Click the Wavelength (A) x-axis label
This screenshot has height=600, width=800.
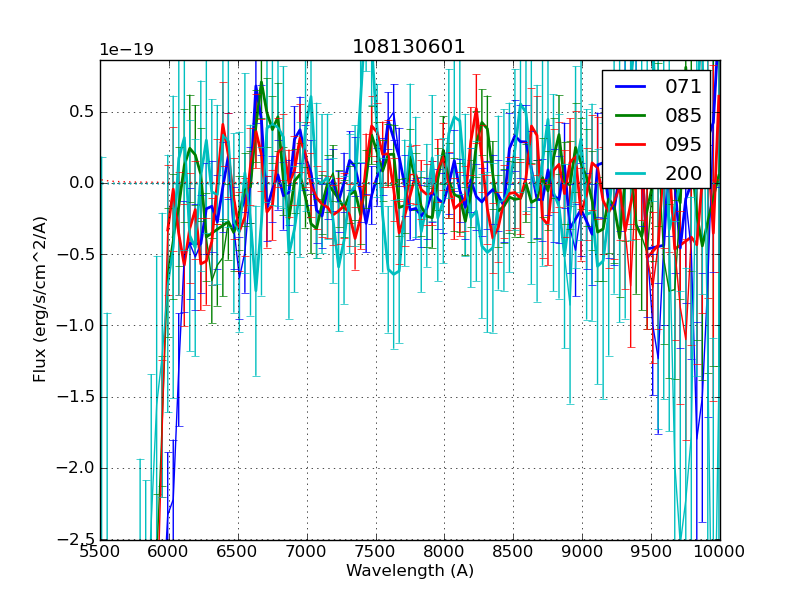[x=410, y=571]
